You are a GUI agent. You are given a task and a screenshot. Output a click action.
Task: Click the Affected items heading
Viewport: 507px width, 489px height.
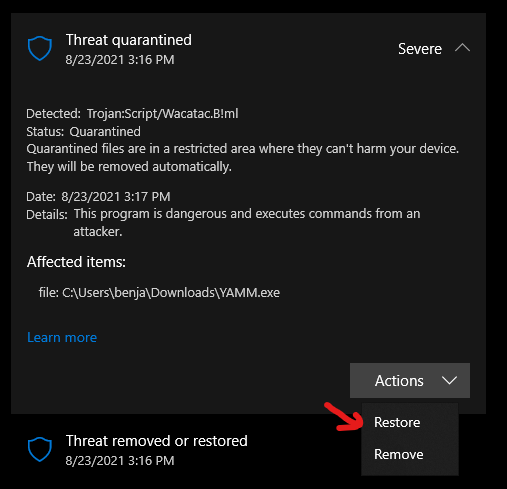click(76, 262)
